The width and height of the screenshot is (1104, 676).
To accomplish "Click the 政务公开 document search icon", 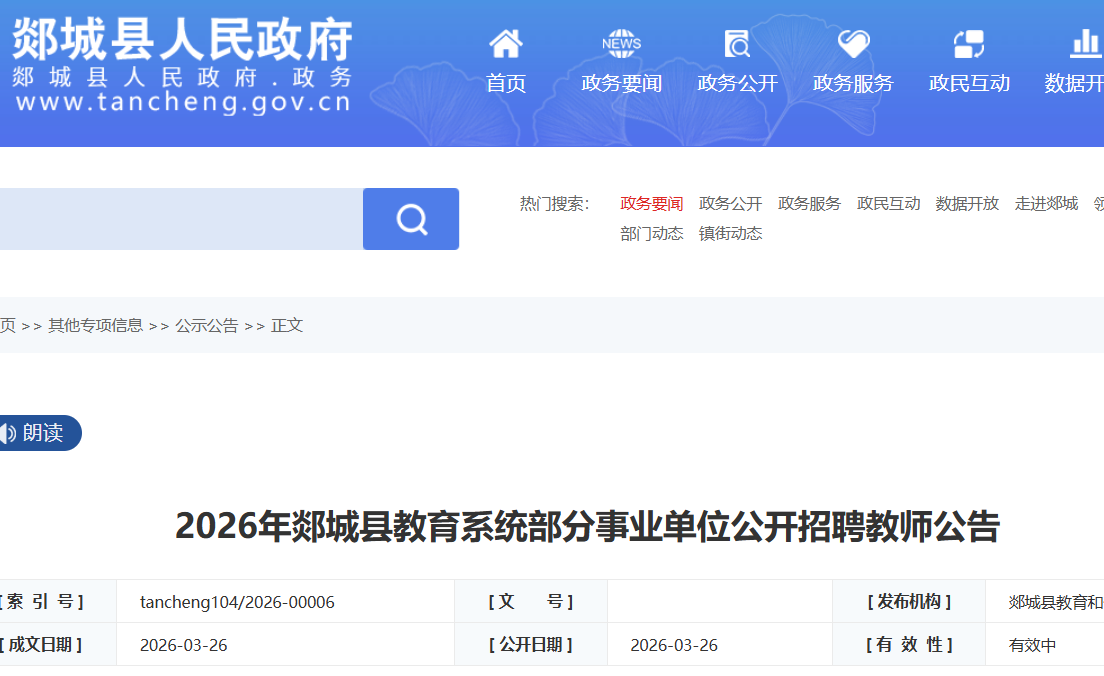I will coord(737,44).
